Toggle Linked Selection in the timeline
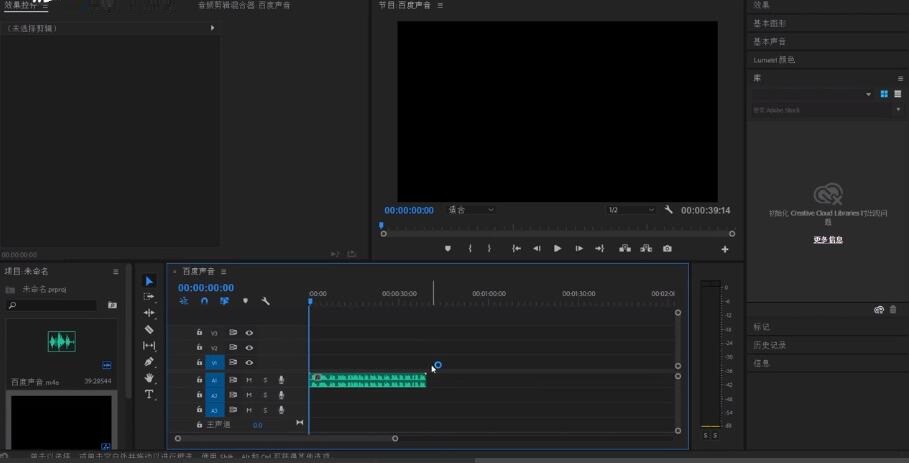Image resolution: width=909 pixels, height=463 pixels. 224,301
